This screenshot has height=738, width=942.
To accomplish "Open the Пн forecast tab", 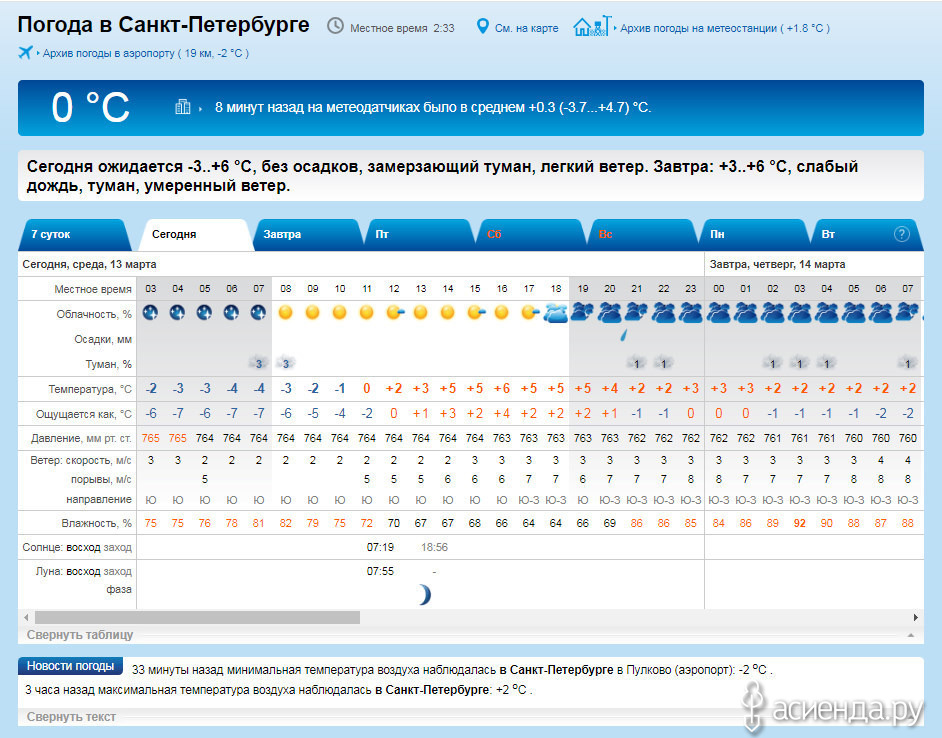I will click(754, 234).
